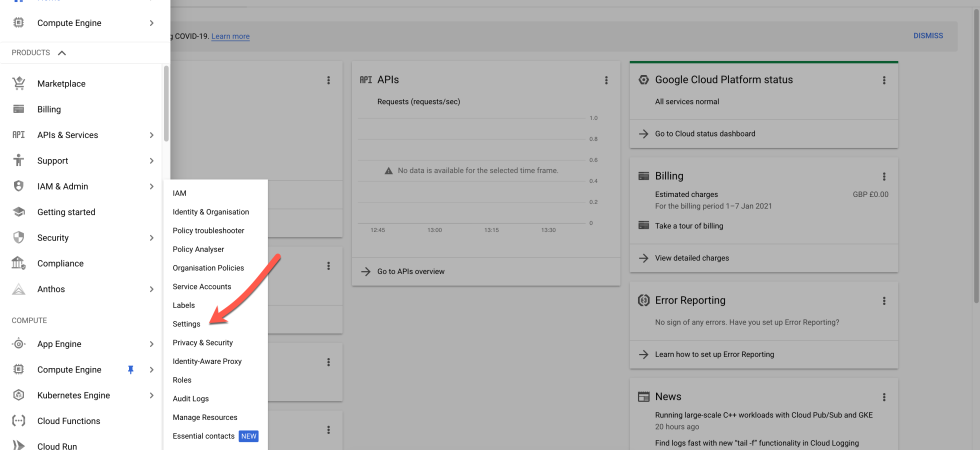Select Settings in the IAM & Admin submenu
The height and width of the screenshot is (450, 980).
coord(186,324)
